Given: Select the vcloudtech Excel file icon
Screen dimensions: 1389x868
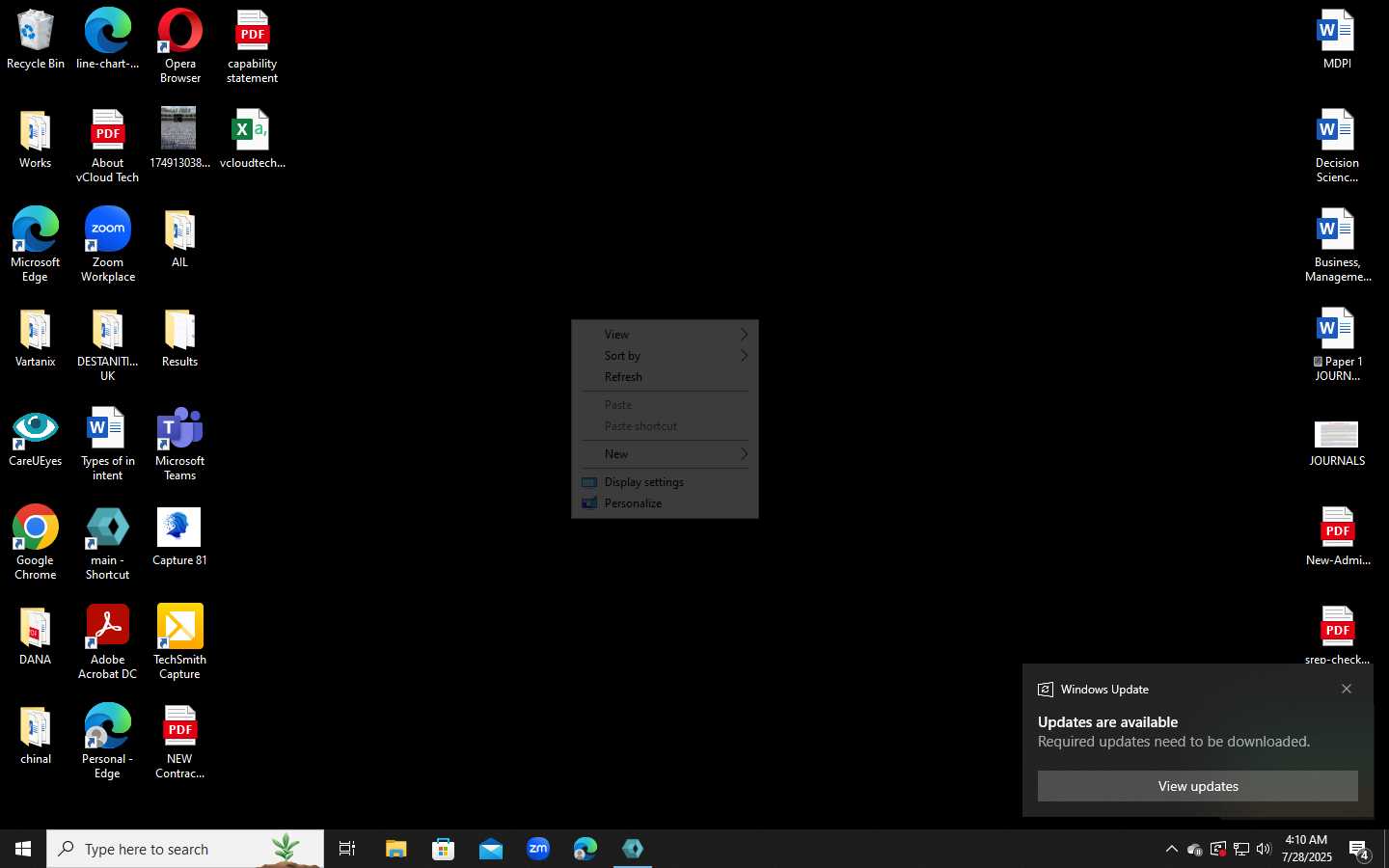Looking at the screenshot, I should [x=253, y=139].
